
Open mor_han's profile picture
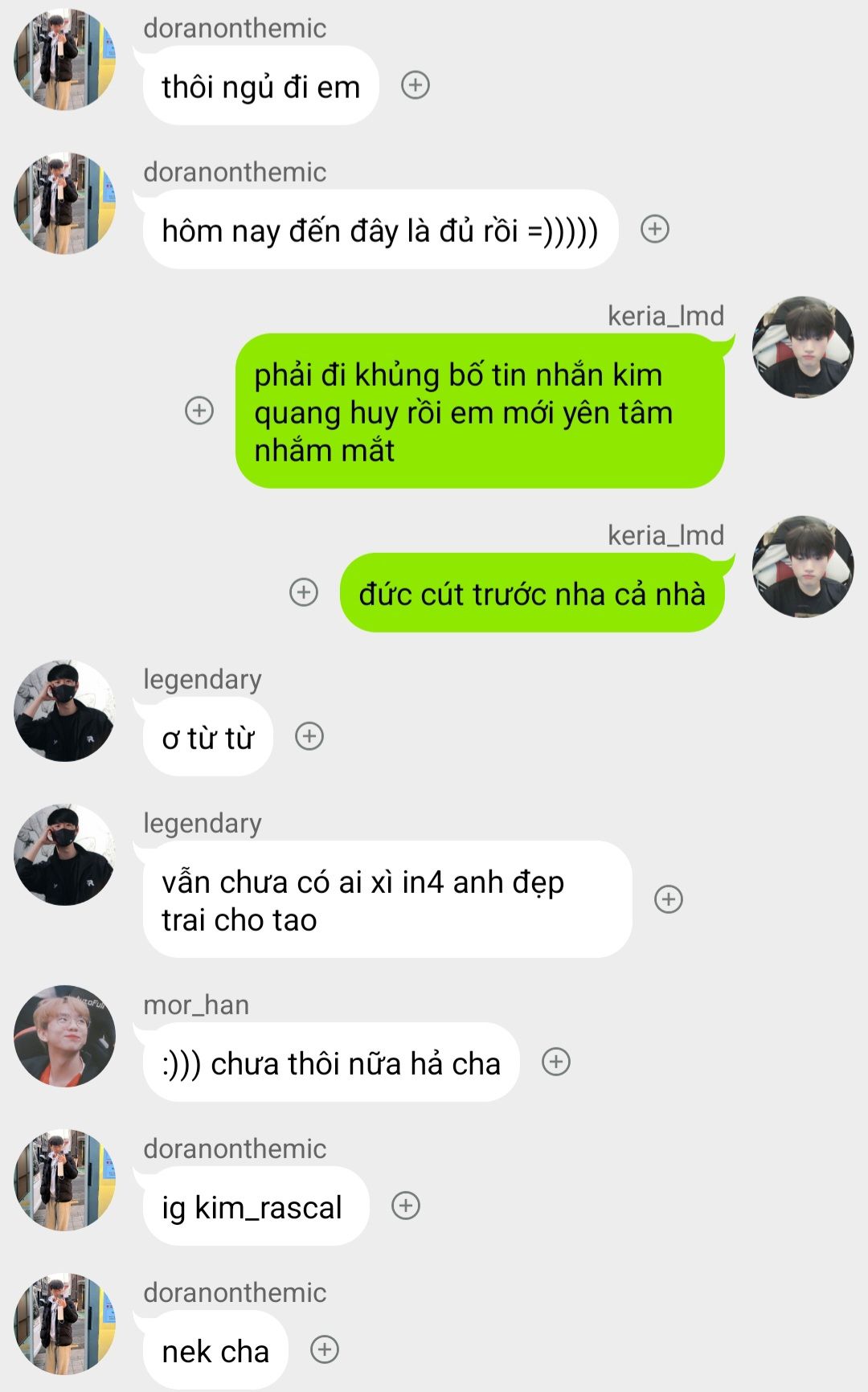click(64, 1036)
